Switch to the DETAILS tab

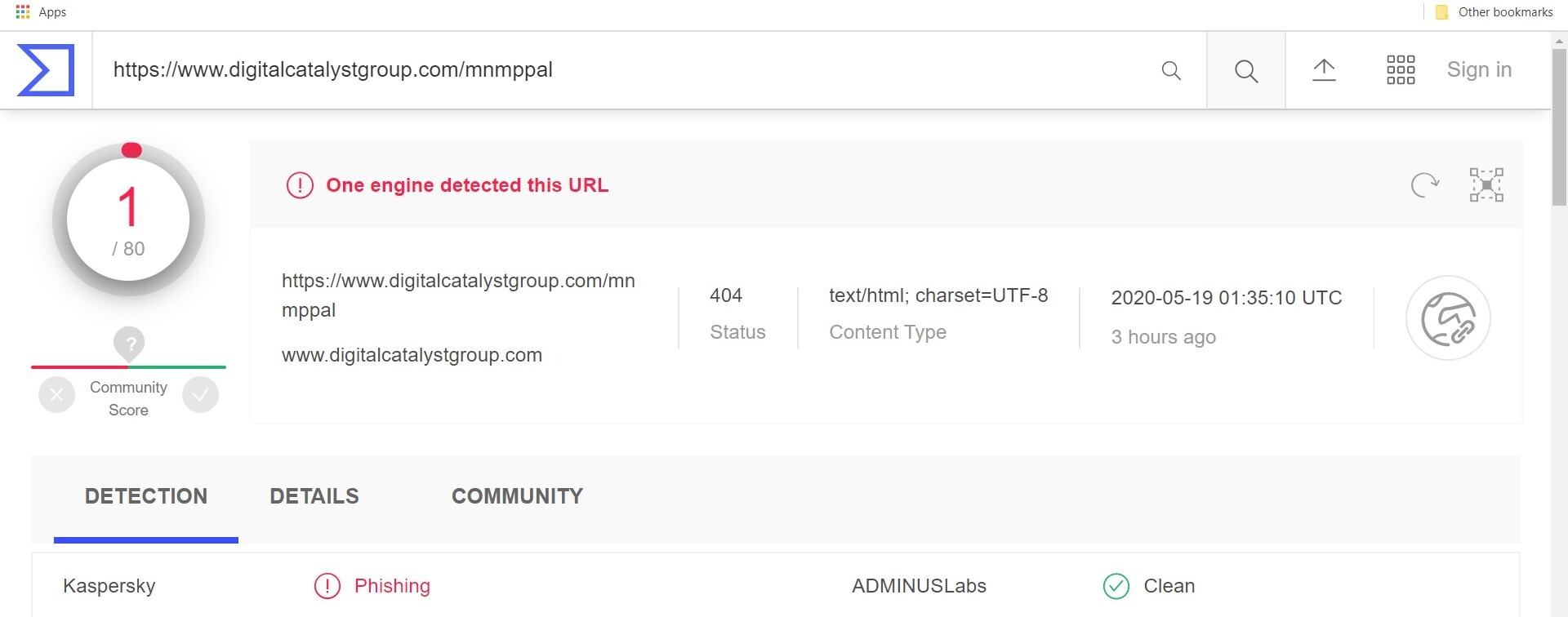tap(314, 496)
